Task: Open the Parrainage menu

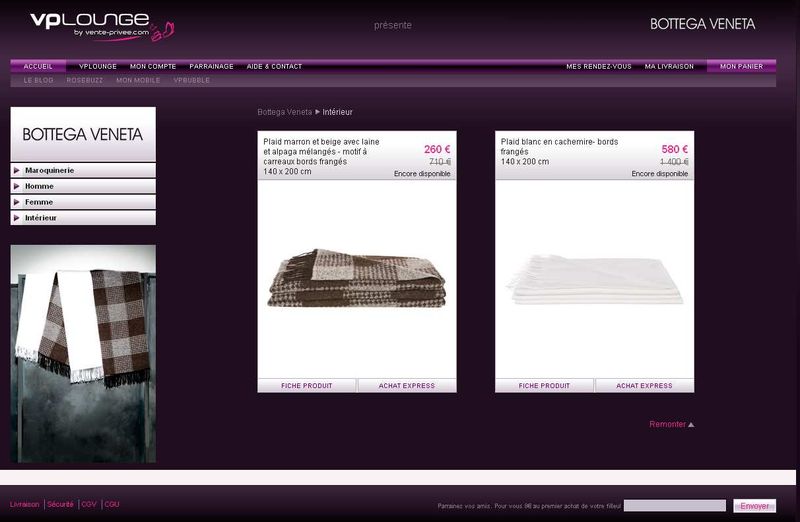Action: [211, 66]
